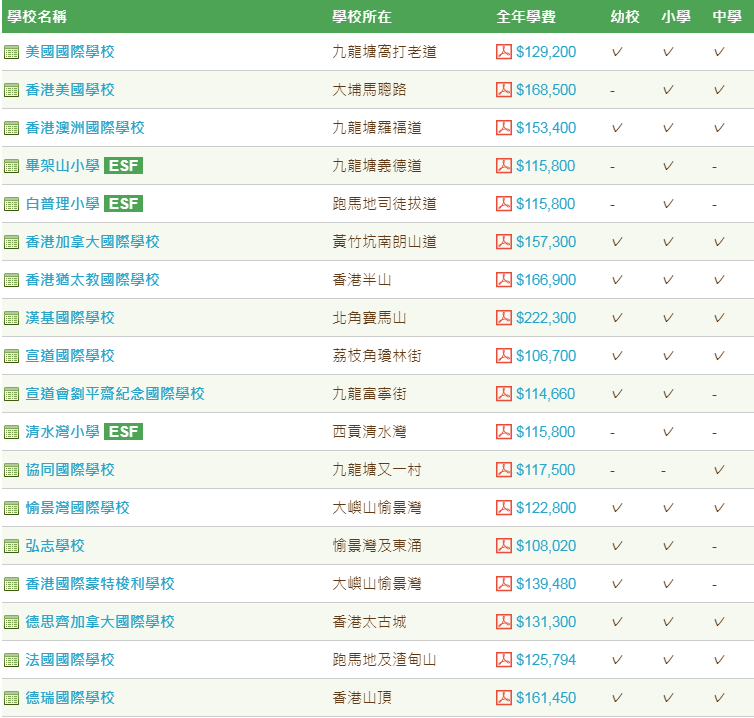Click the table icon beside 德瑞國際學校
The height and width of the screenshot is (718, 754).
pyautogui.click(x=12, y=698)
